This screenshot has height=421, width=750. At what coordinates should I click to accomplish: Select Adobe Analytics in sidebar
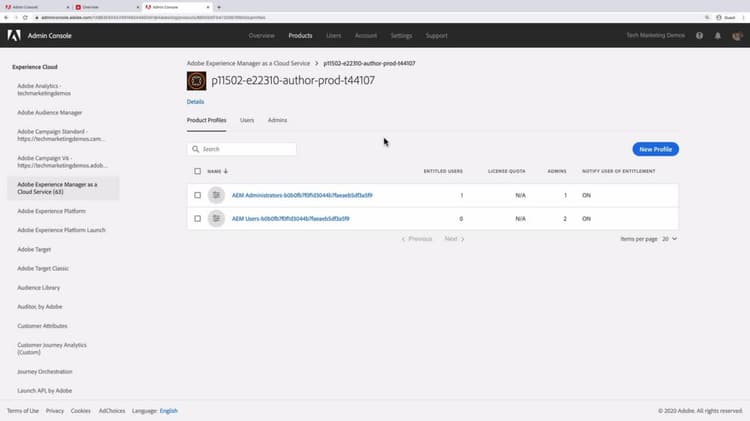(x=44, y=89)
